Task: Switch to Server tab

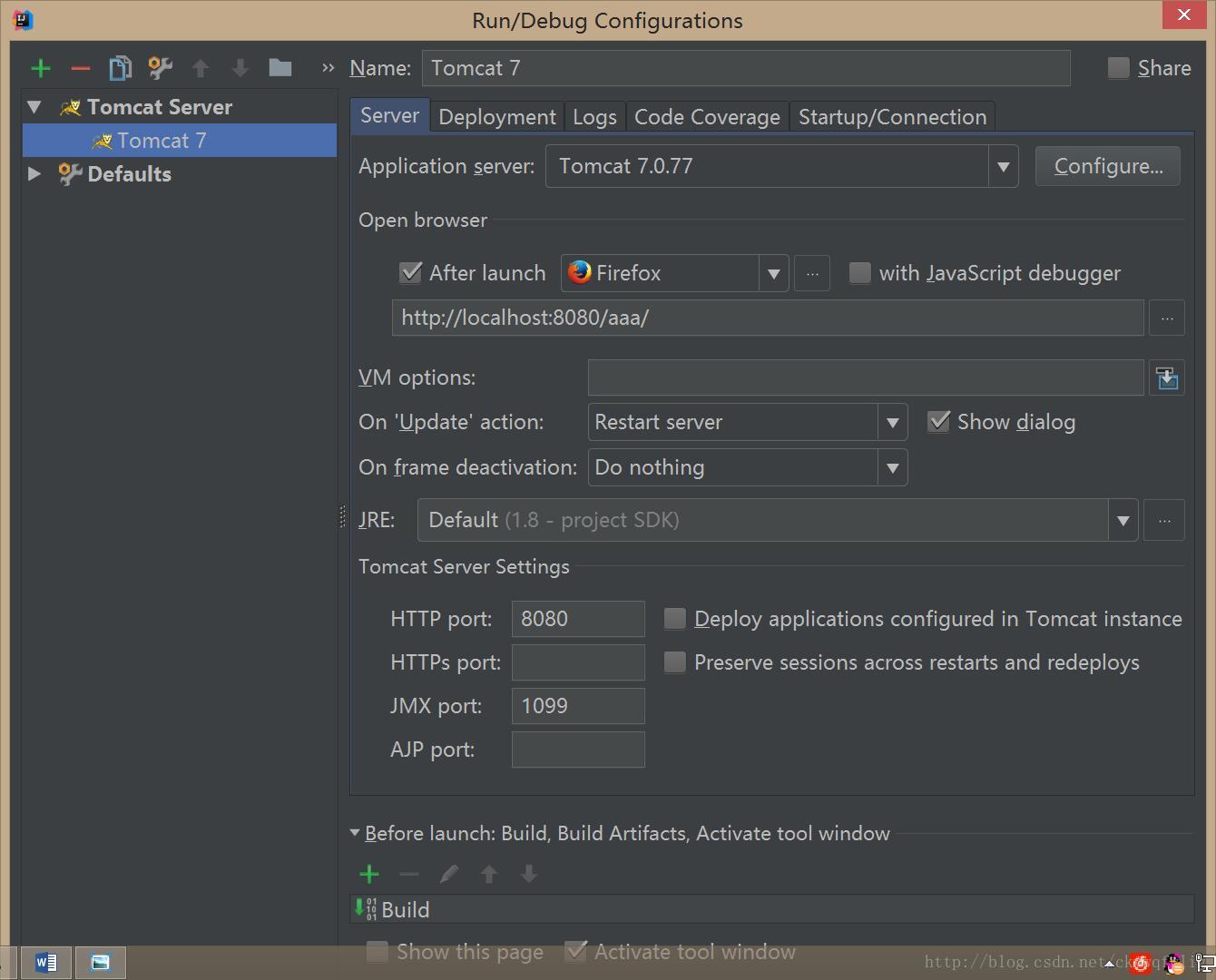Action: [x=389, y=115]
